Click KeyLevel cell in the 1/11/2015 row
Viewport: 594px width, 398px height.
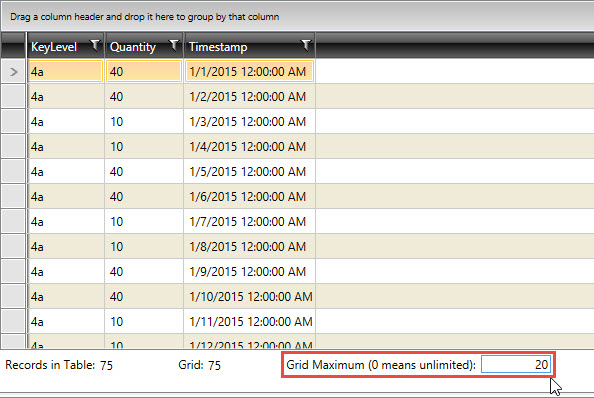click(66, 322)
